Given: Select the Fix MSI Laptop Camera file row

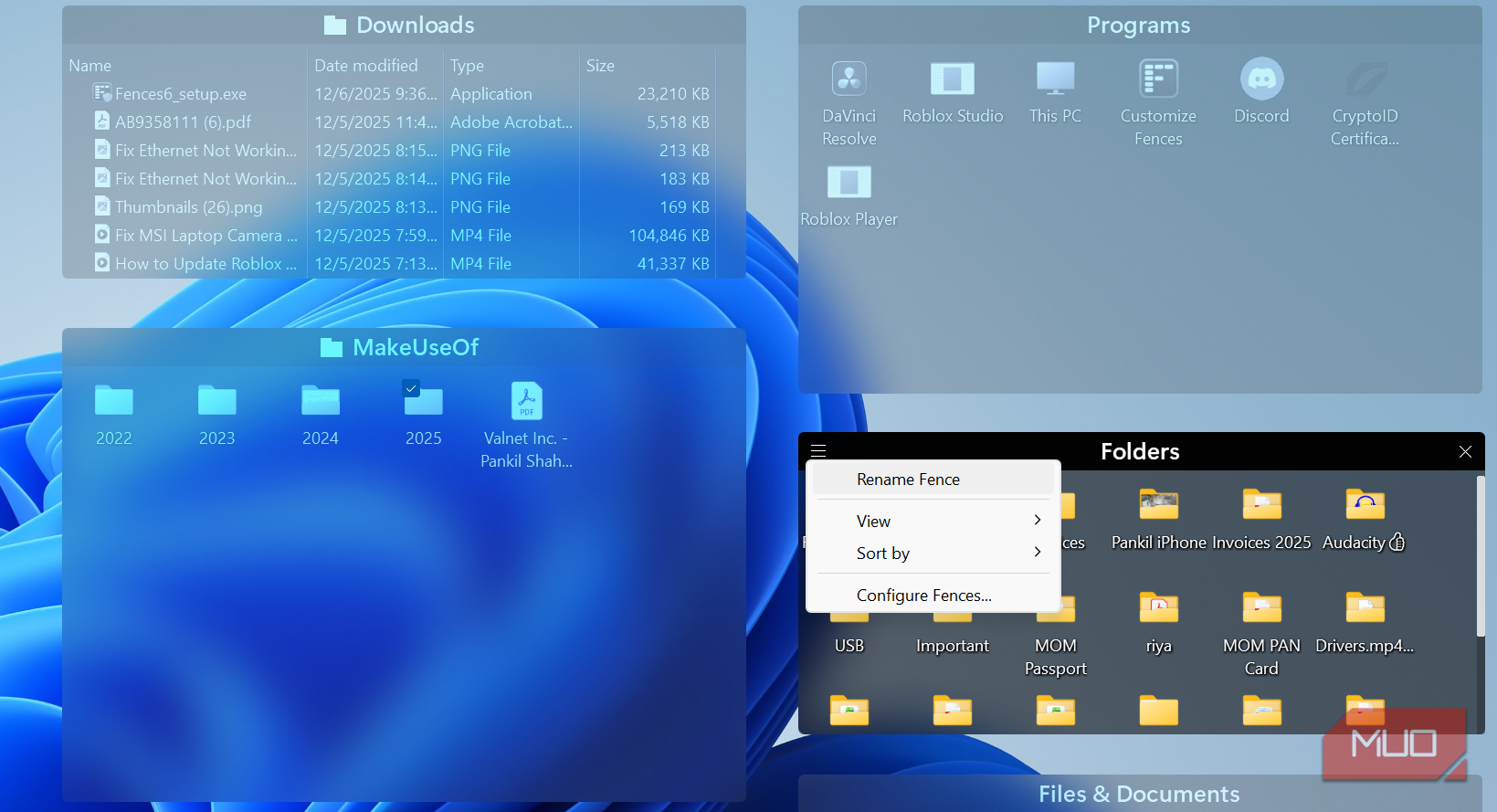Looking at the screenshot, I should (390, 236).
